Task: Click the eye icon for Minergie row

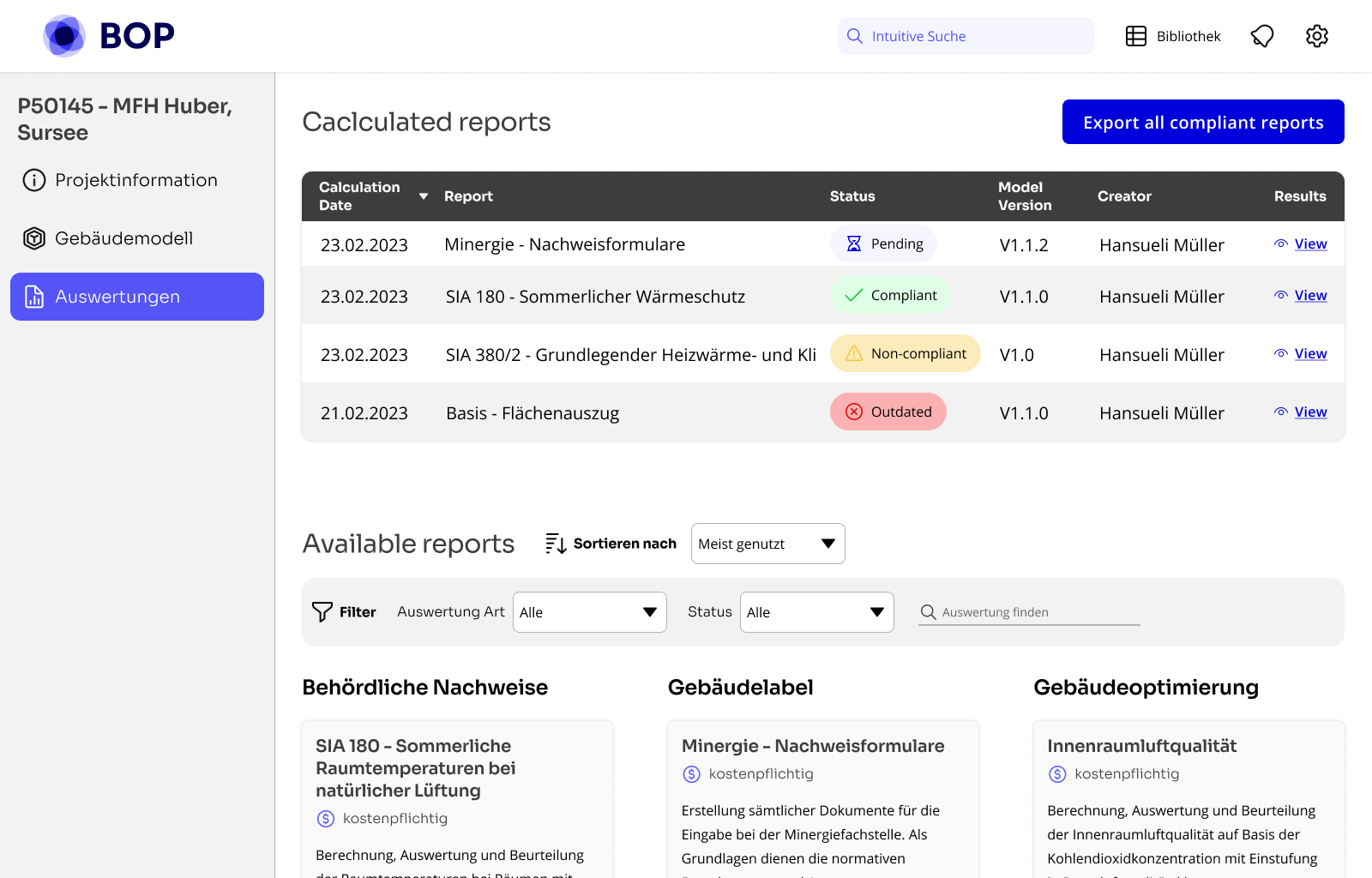Action: [1281, 244]
